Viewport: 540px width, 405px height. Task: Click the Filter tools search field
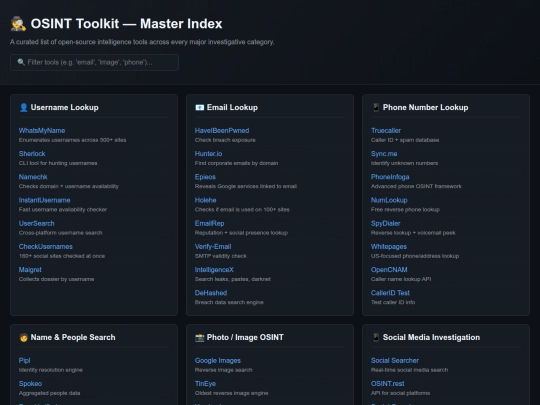(x=94, y=62)
